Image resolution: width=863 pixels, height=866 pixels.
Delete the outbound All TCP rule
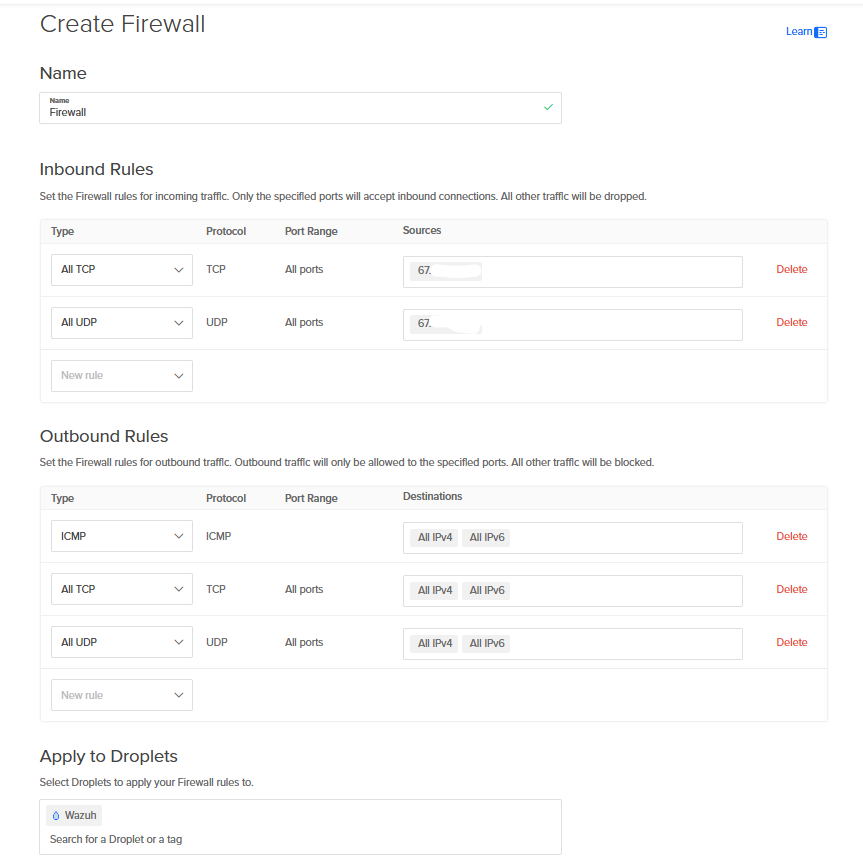[791, 589]
